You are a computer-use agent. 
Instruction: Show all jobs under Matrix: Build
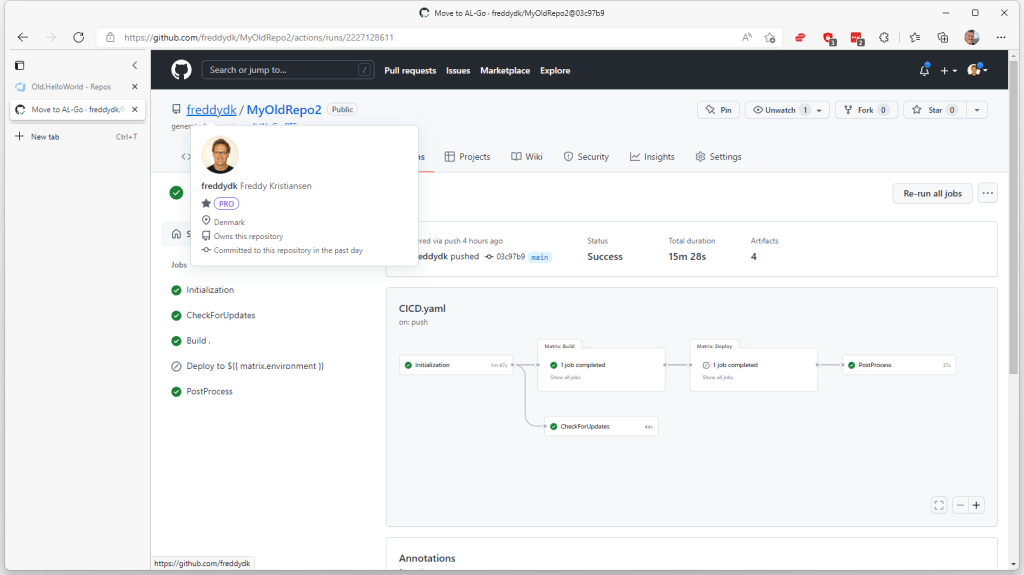(565, 378)
